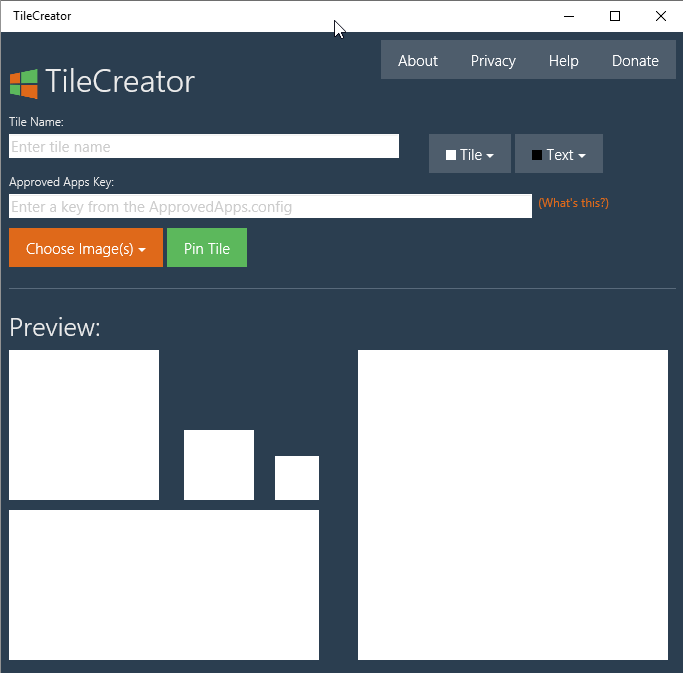Follow the (What's this?) link
This screenshot has height=673, width=683.
pos(573,203)
